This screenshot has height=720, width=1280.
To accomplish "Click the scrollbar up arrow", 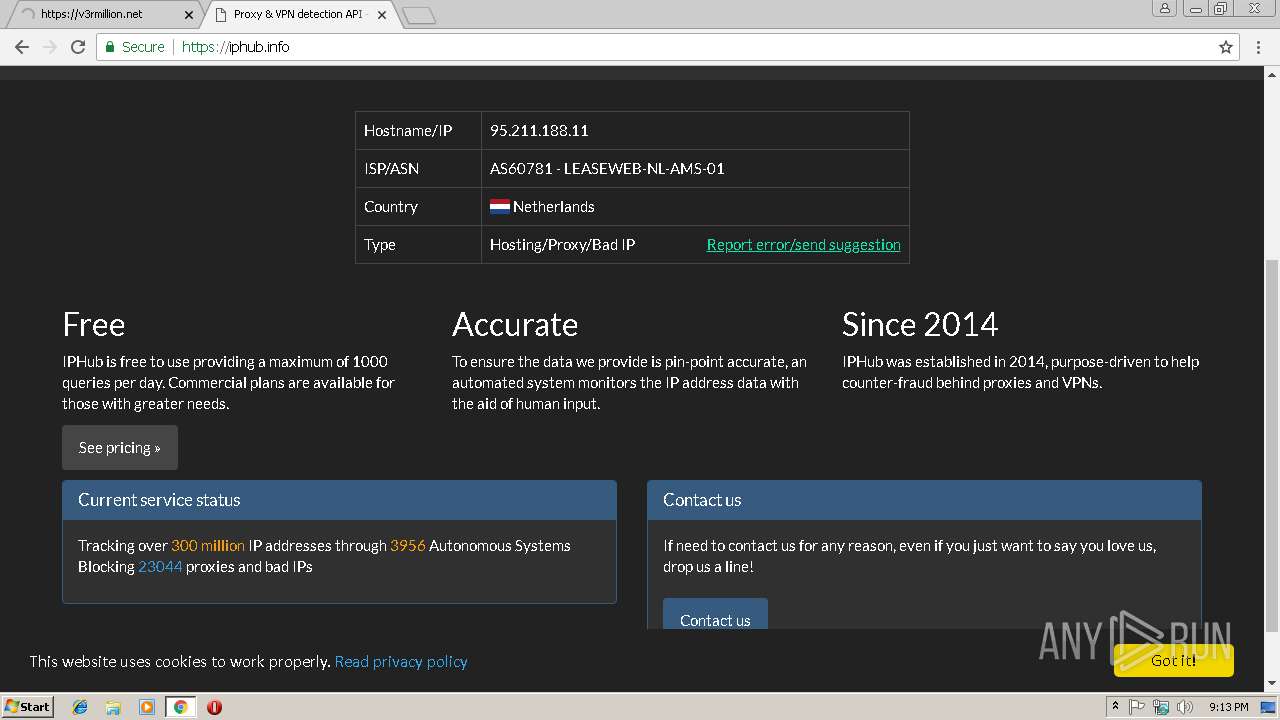I will point(1272,74).
